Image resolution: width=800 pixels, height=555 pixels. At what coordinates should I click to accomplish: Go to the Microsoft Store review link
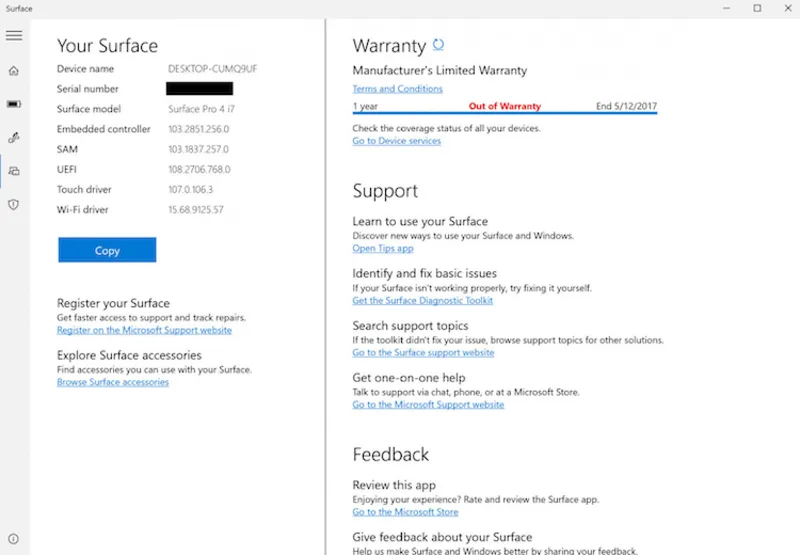[x=405, y=511]
